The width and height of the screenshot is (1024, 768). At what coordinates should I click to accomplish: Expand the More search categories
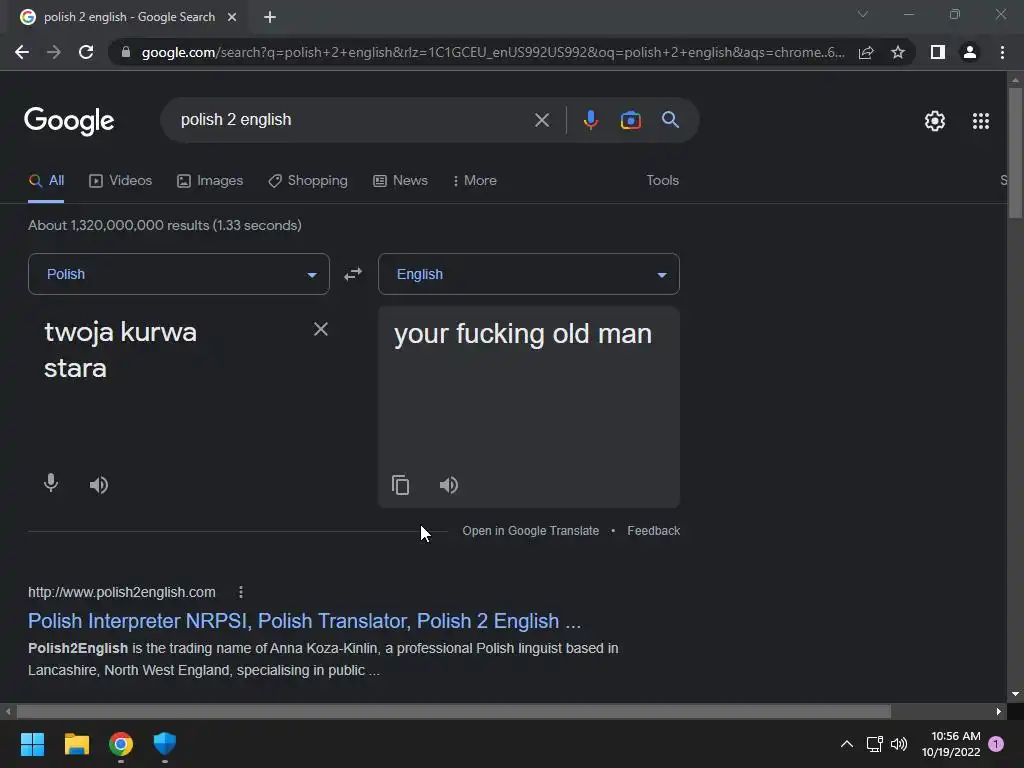(x=475, y=181)
